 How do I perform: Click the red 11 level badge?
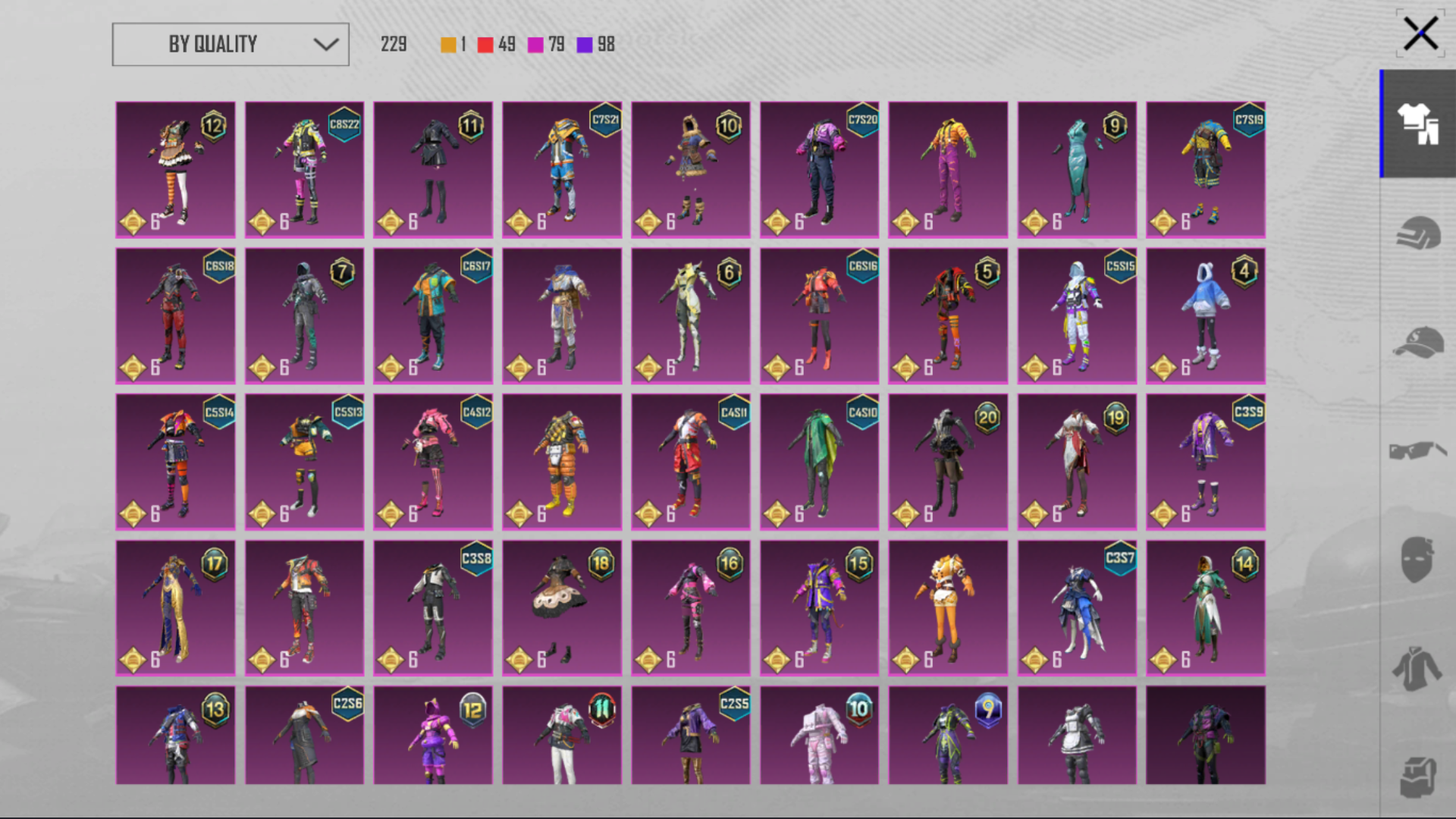(601, 710)
